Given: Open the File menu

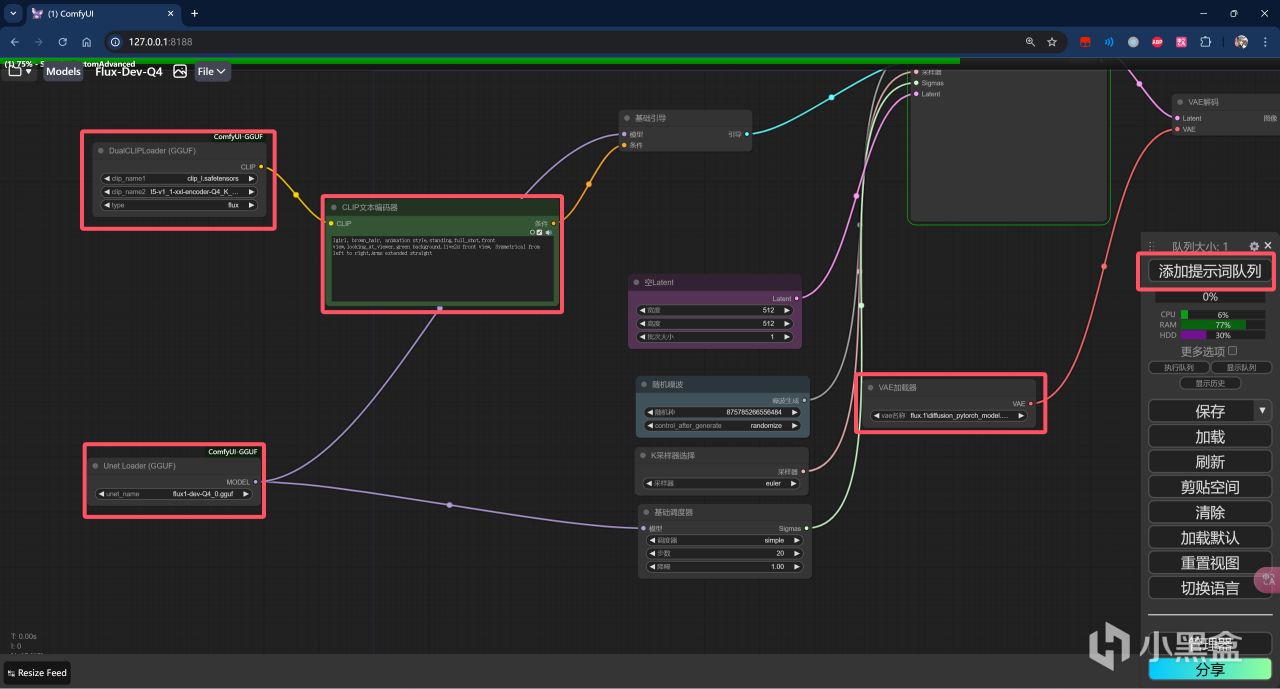Looking at the screenshot, I should point(212,71).
